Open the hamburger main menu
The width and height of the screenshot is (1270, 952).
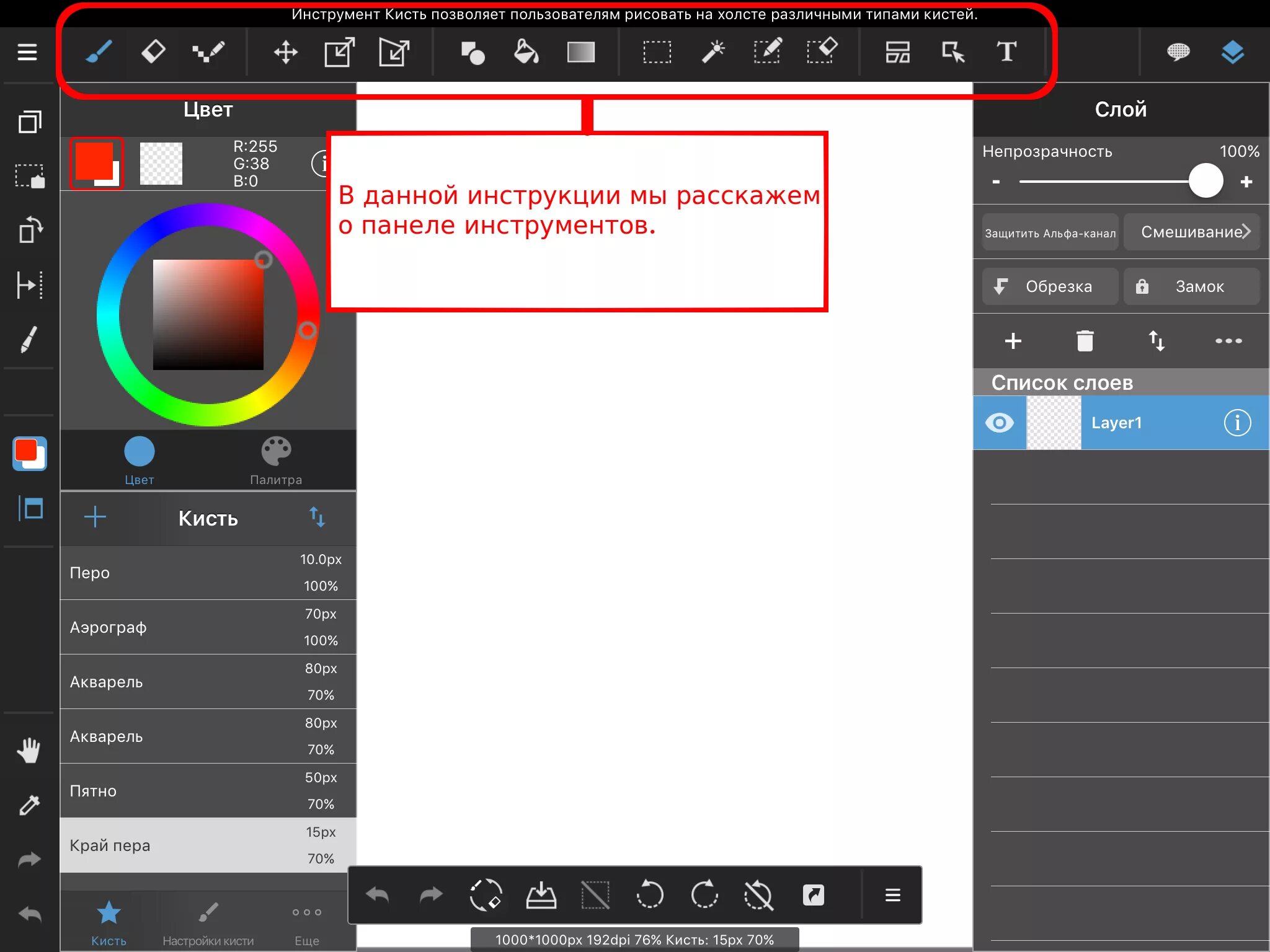(x=27, y=52)
